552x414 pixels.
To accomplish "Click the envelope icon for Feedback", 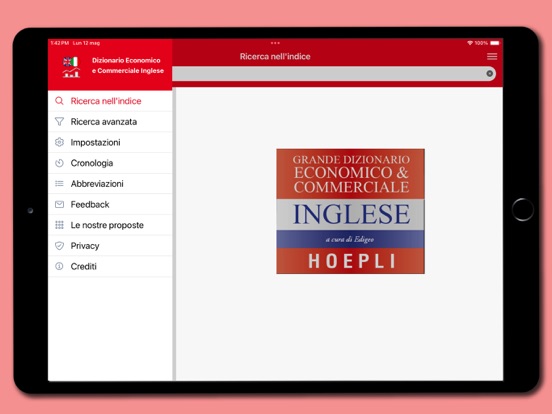I will (x=59, y=204).
